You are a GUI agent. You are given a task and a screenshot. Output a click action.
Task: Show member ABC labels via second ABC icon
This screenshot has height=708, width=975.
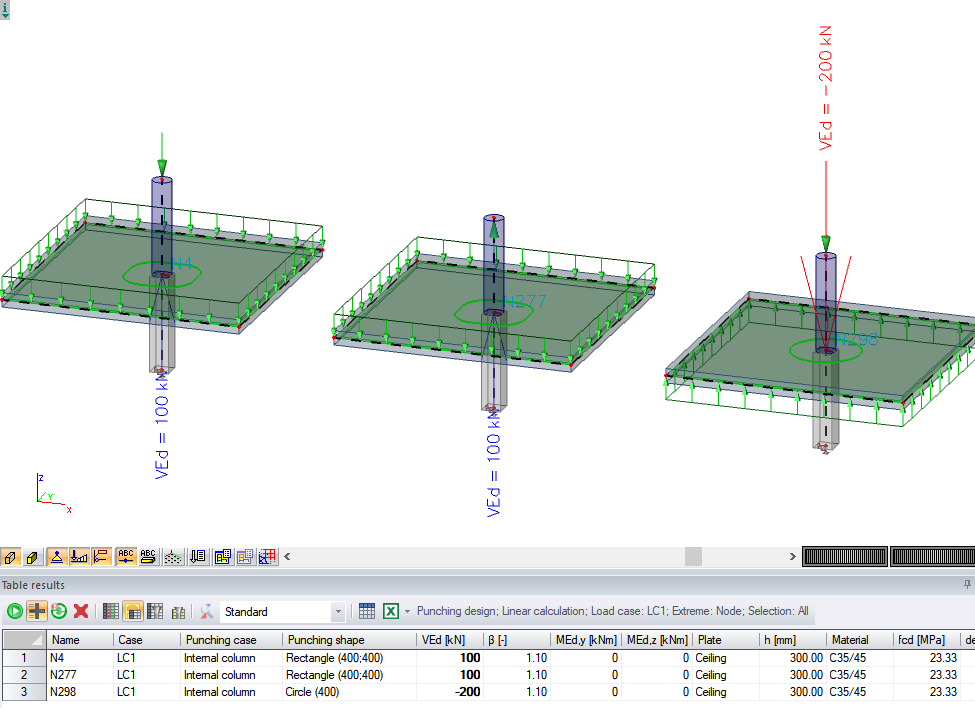tap(148, 557)
